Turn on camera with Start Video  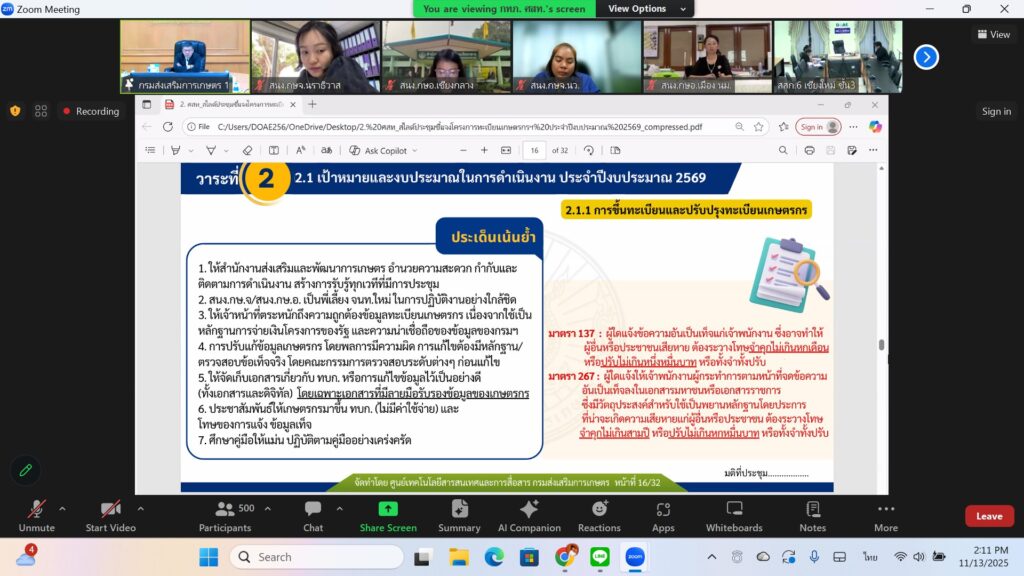110,514
